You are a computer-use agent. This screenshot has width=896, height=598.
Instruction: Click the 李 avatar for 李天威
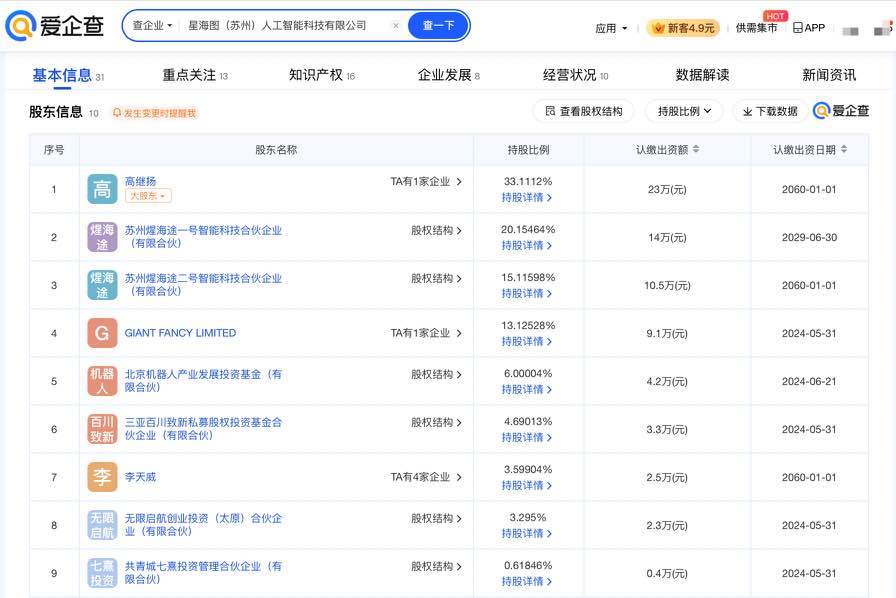102,477
